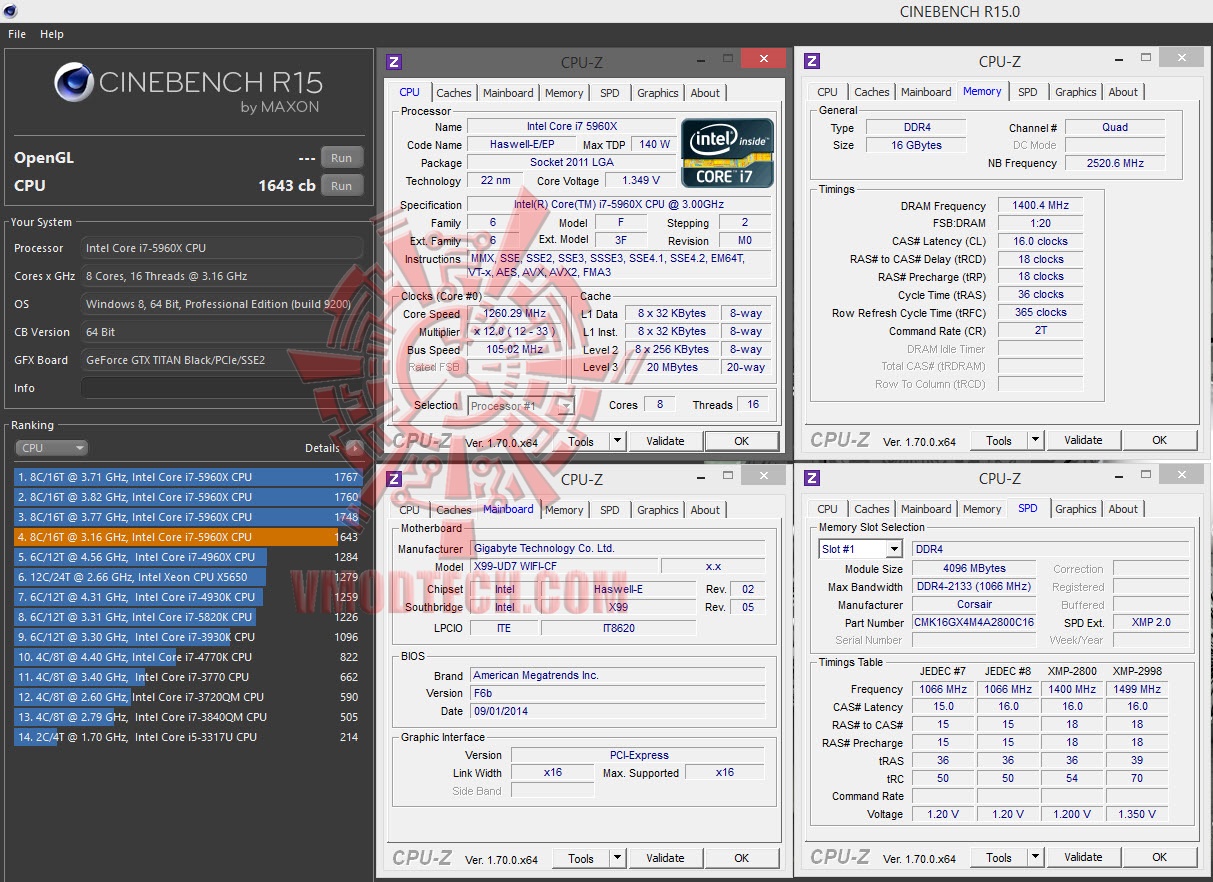1213x882 pixels.
Task: Click Validate in Mainboard CPU-Z window
Action: [x=665, y=858]
